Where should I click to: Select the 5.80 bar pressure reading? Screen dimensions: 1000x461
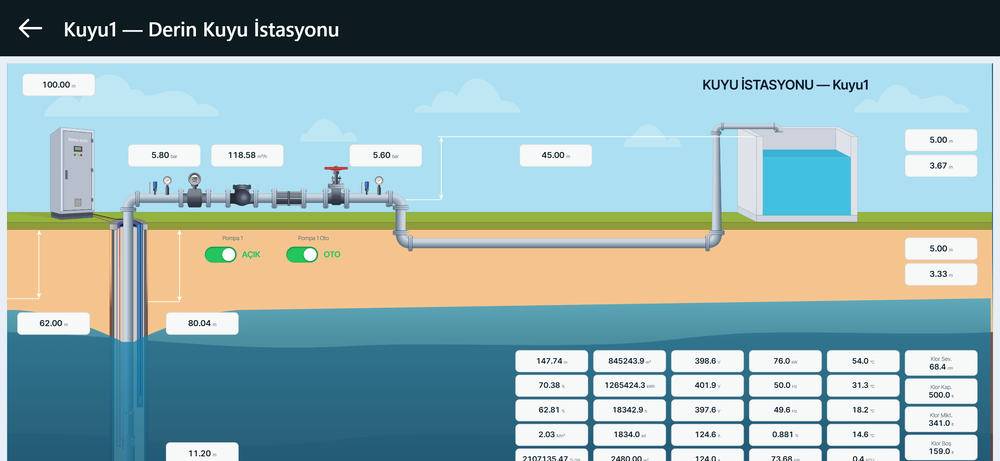(165, 156)
